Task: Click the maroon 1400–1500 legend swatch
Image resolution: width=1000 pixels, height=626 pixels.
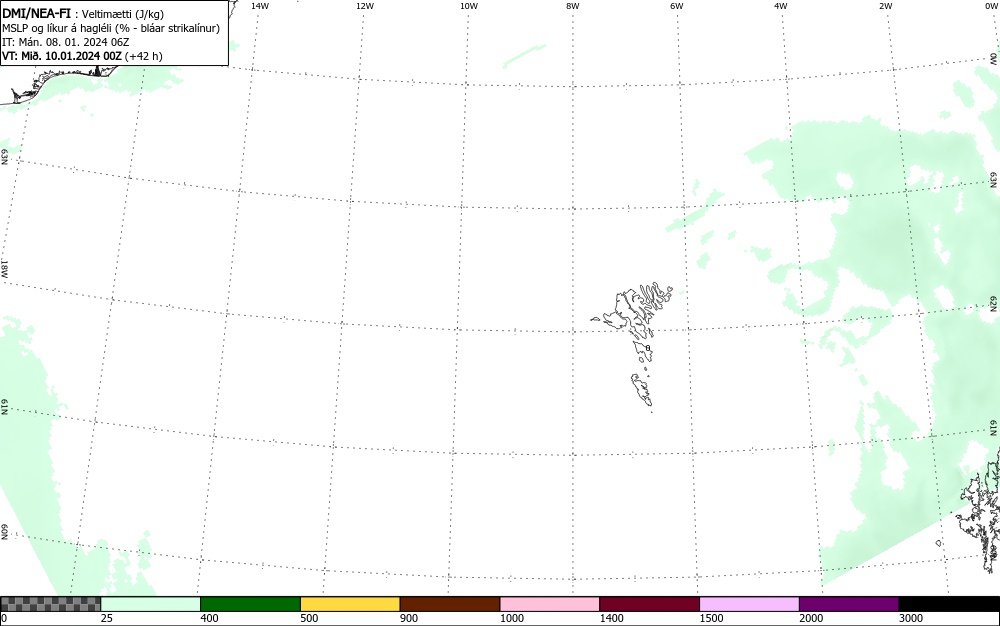Action: [x=649, y=604]
